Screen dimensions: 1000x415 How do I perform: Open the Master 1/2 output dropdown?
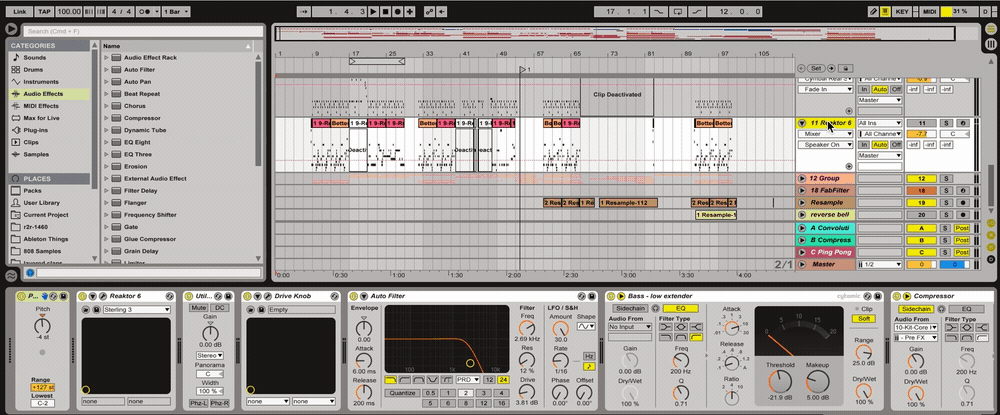880,265
